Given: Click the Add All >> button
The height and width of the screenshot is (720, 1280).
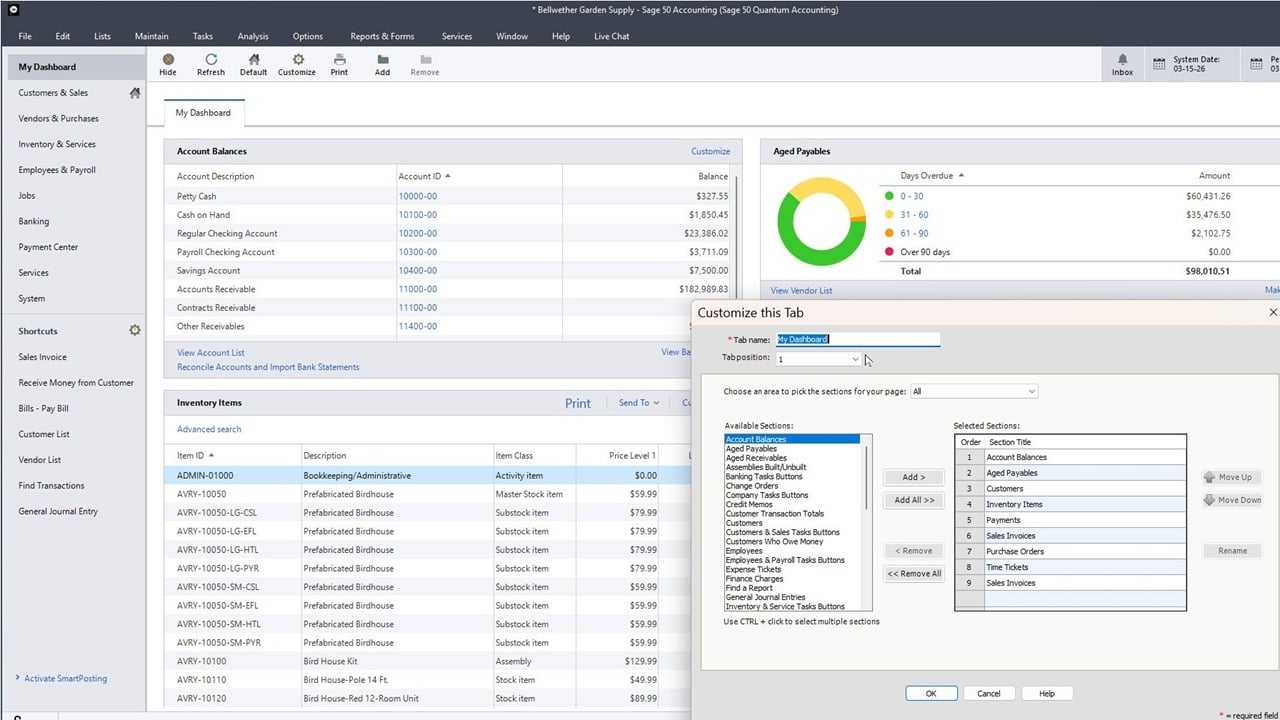Looking at the screenshot, I should 914,500.
